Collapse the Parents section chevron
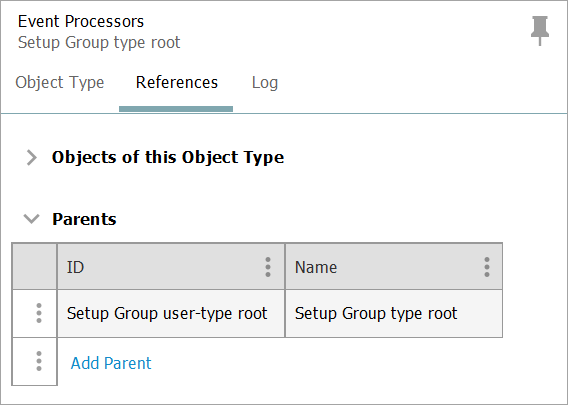Viewport: 568px width, 405px height. coord(32,219)
